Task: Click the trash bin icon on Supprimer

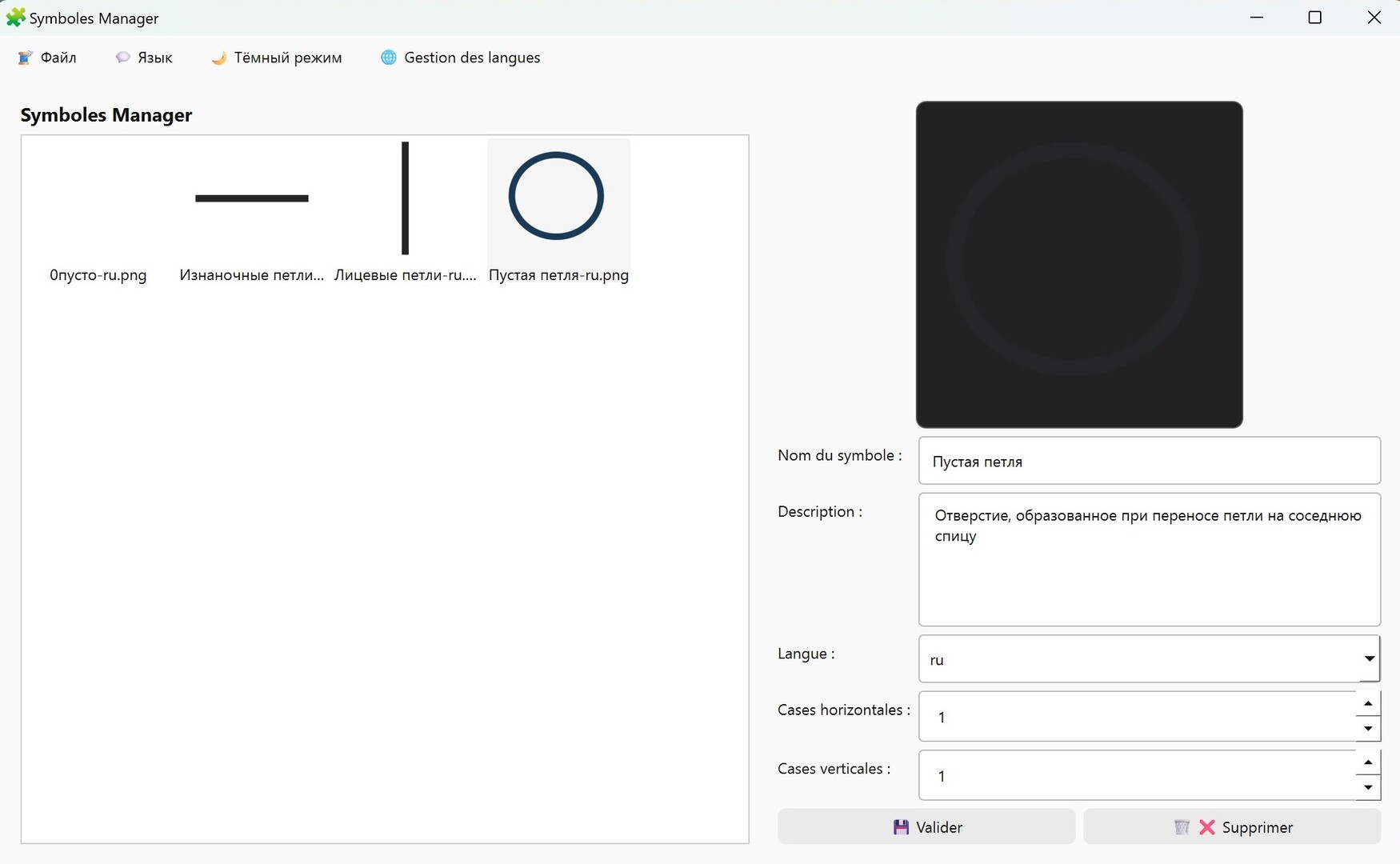Action: [1182, 827]
